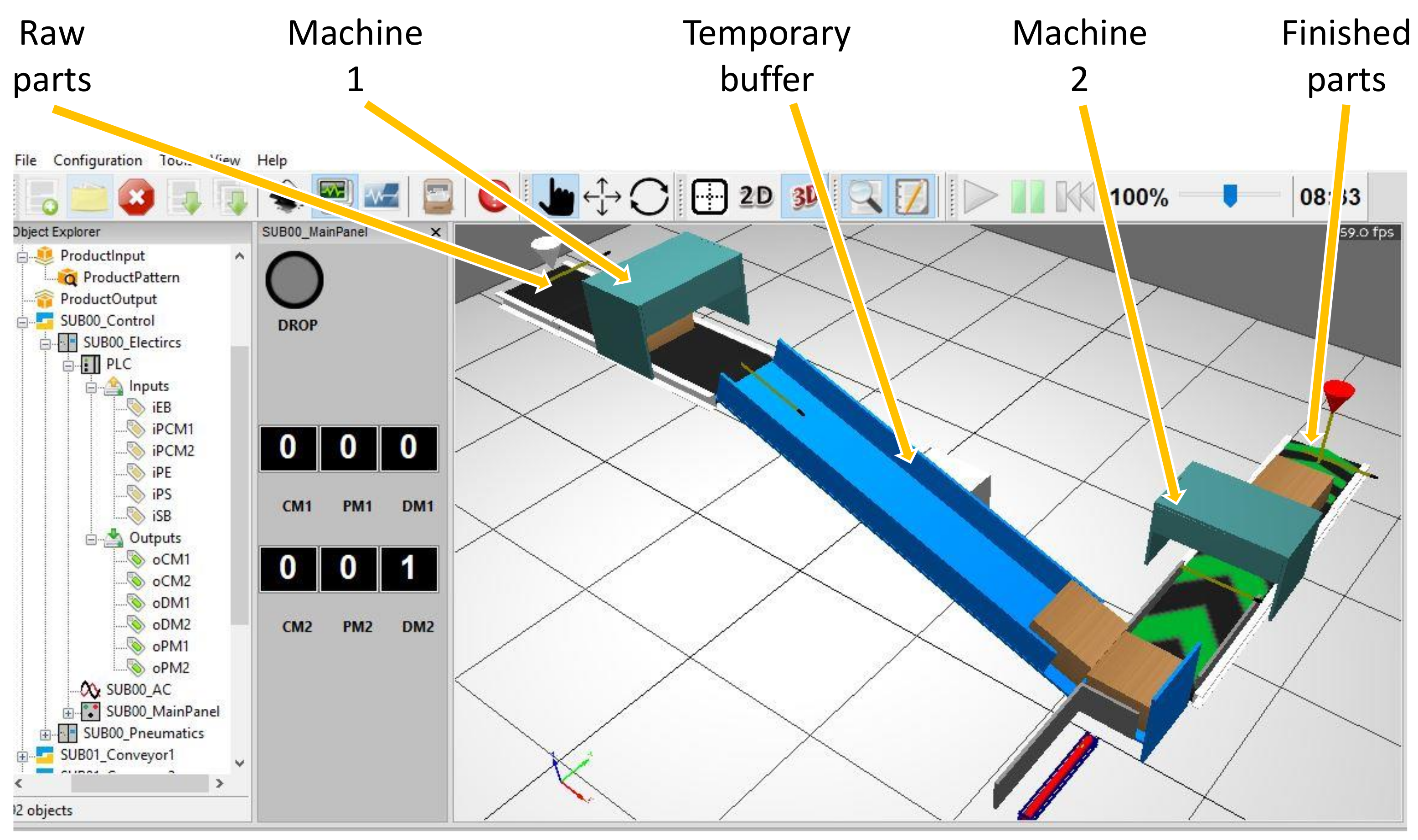Click the notebook and pencil edit icon

coord(912,197)
